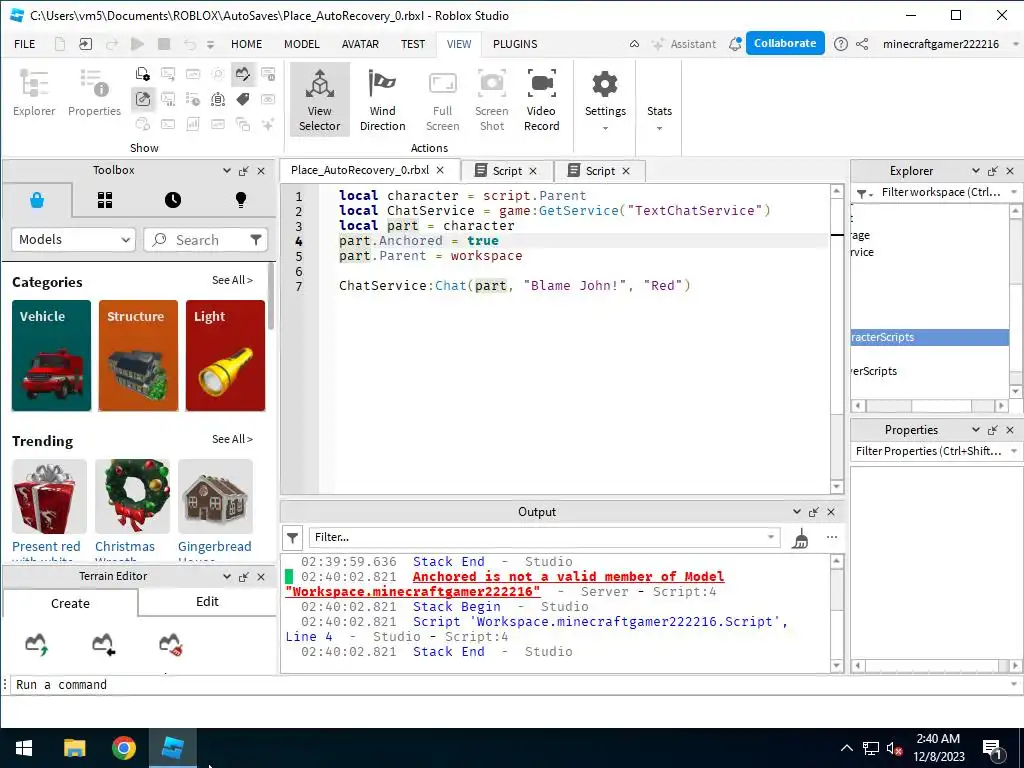Toggle the Explorer panel button in ribbon
Viewport: 1024px width, 768px height.
(34, 93)
